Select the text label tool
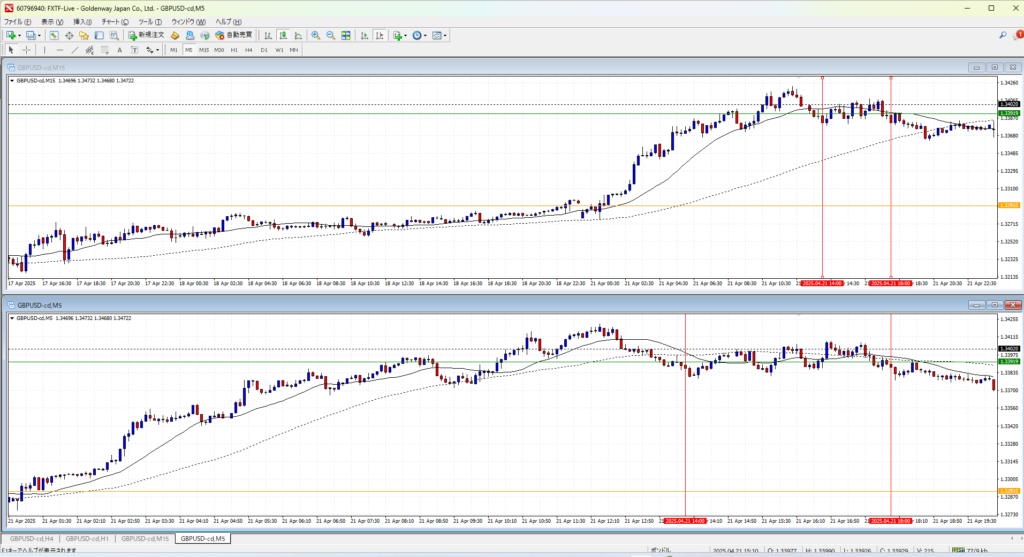1024x557 pixels. (x=119, y=49)
